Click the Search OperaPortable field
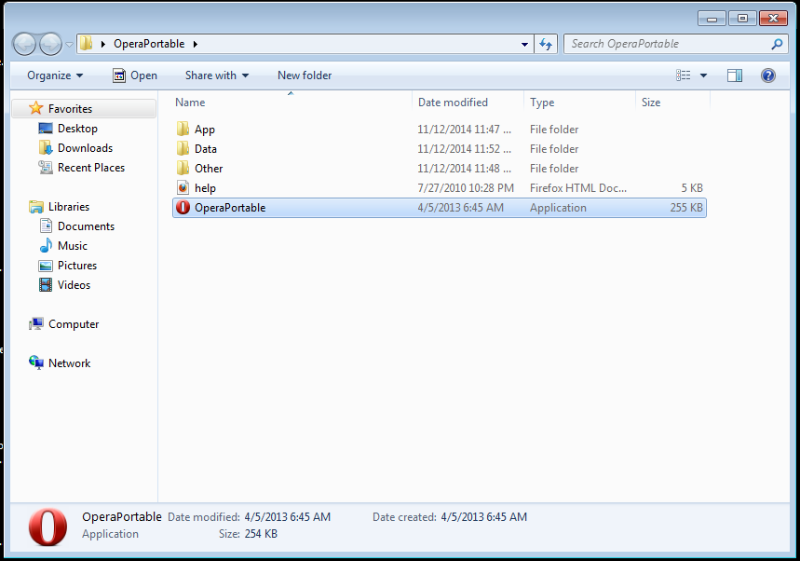Screen dimensions: 800x561 [674, 44]
